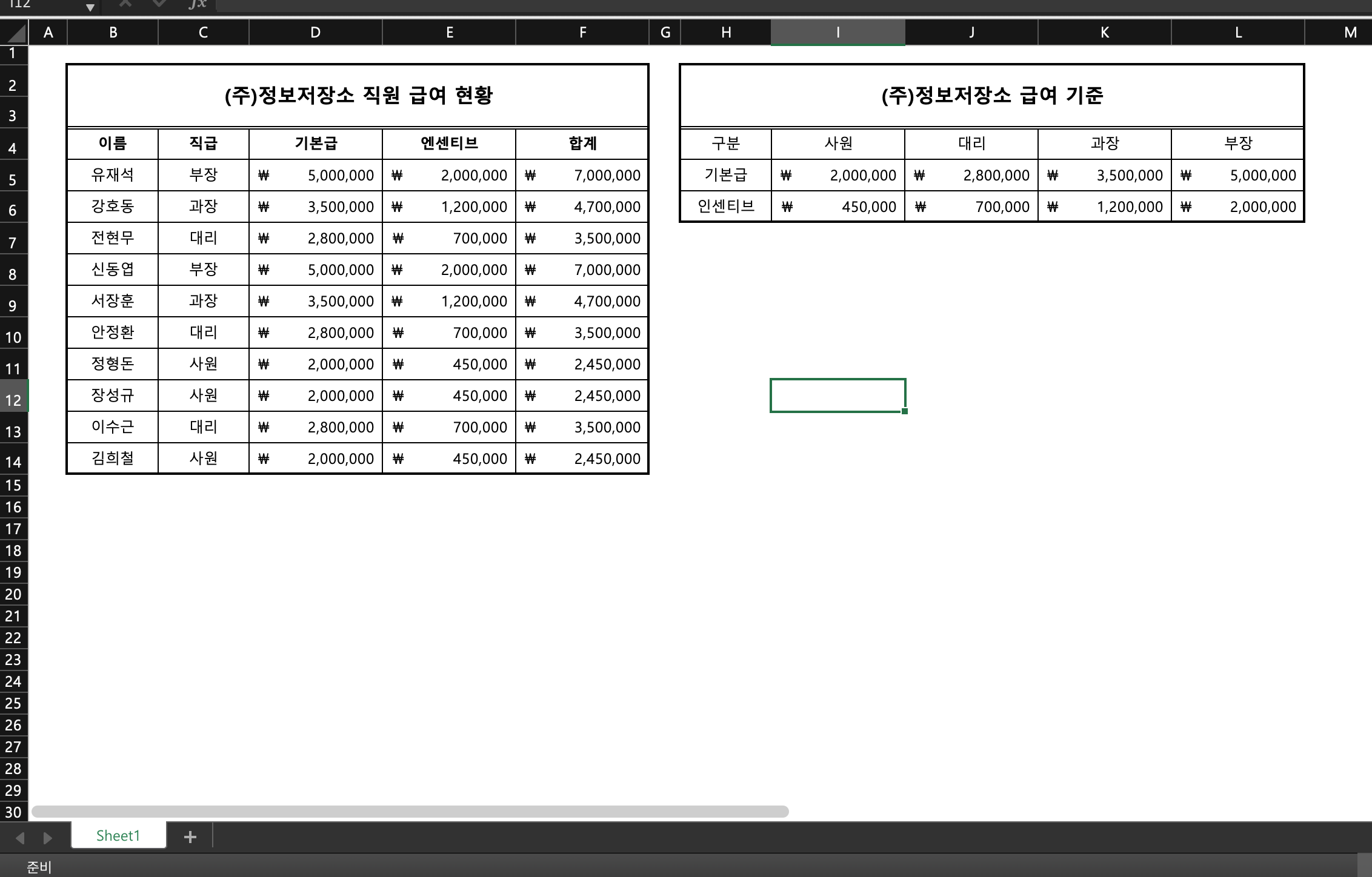The width and height of the screenshot is (1372, 877).
Task: Click the cancel entry X icon
Action: (x=125, y=4)
